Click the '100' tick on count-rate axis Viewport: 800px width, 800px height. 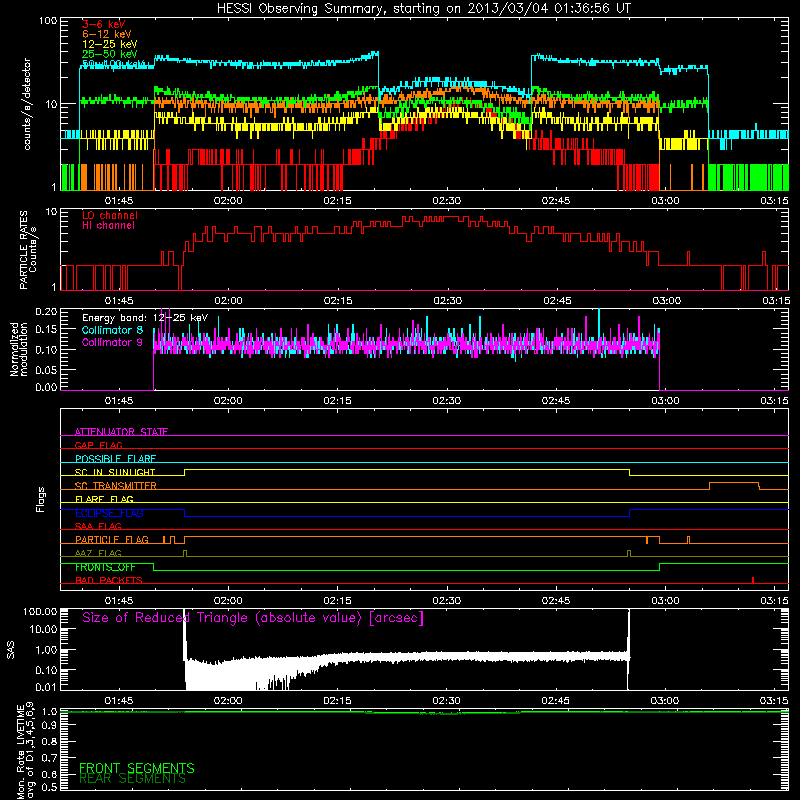(47, 21)
